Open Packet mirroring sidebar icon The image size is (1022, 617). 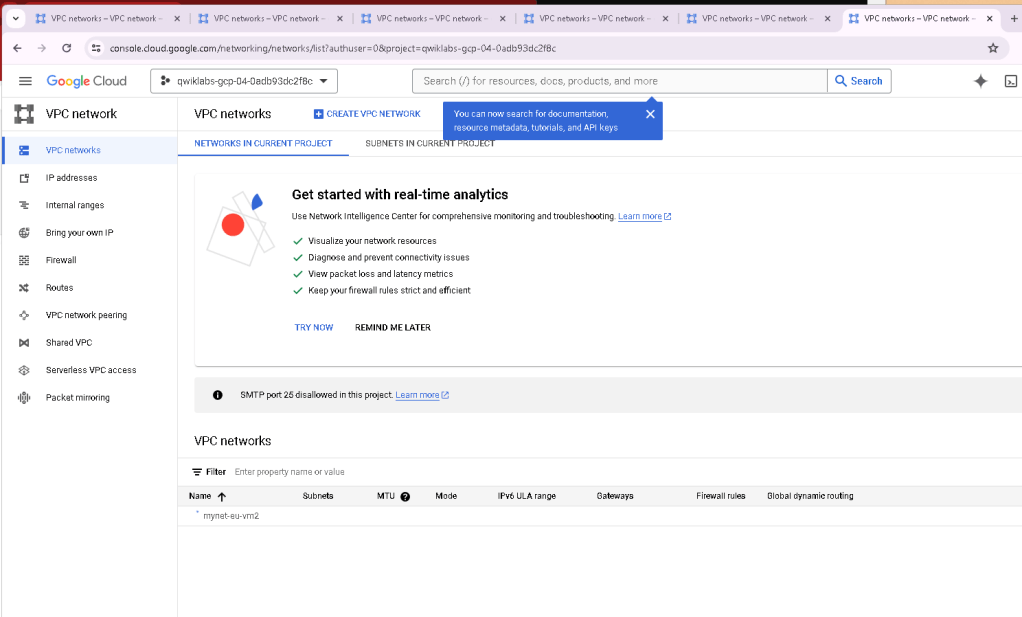24,397
